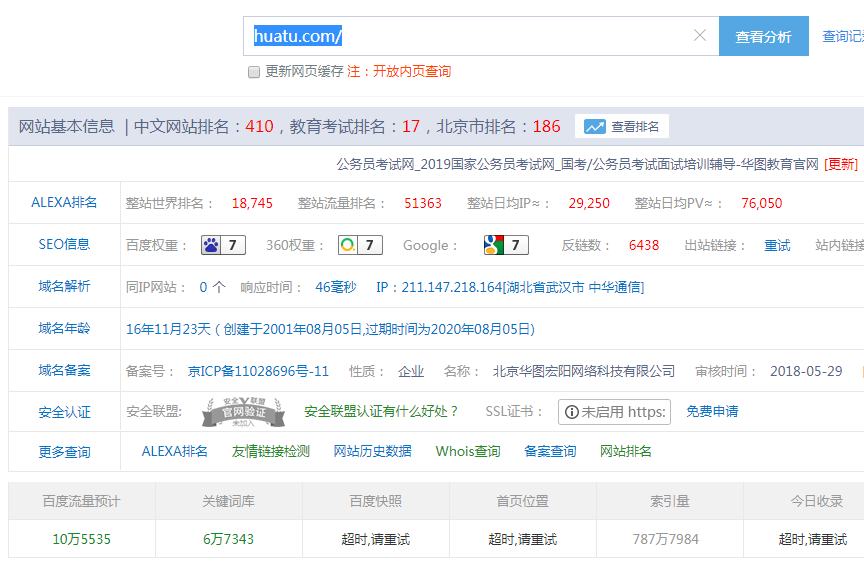Click the [更新] title link
This screenshot has width=864, height=564.
[841, 164]
